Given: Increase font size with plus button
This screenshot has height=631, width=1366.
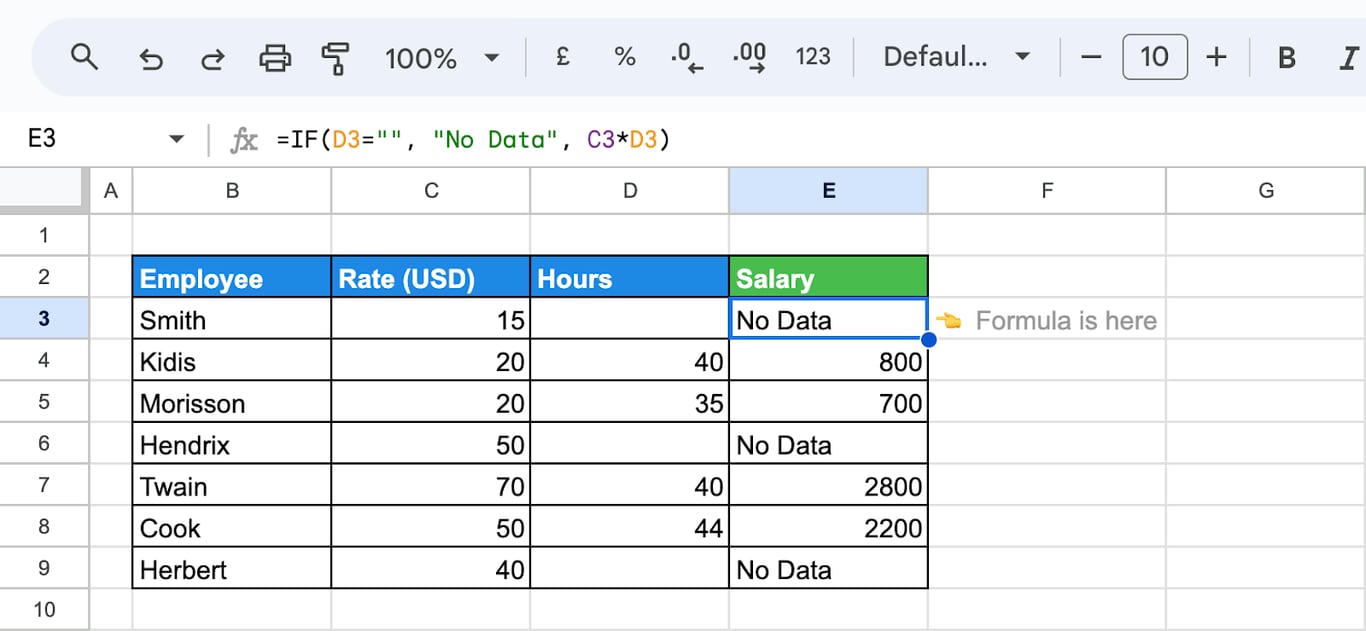Looking at the screenshot, I should (1216, 57).
